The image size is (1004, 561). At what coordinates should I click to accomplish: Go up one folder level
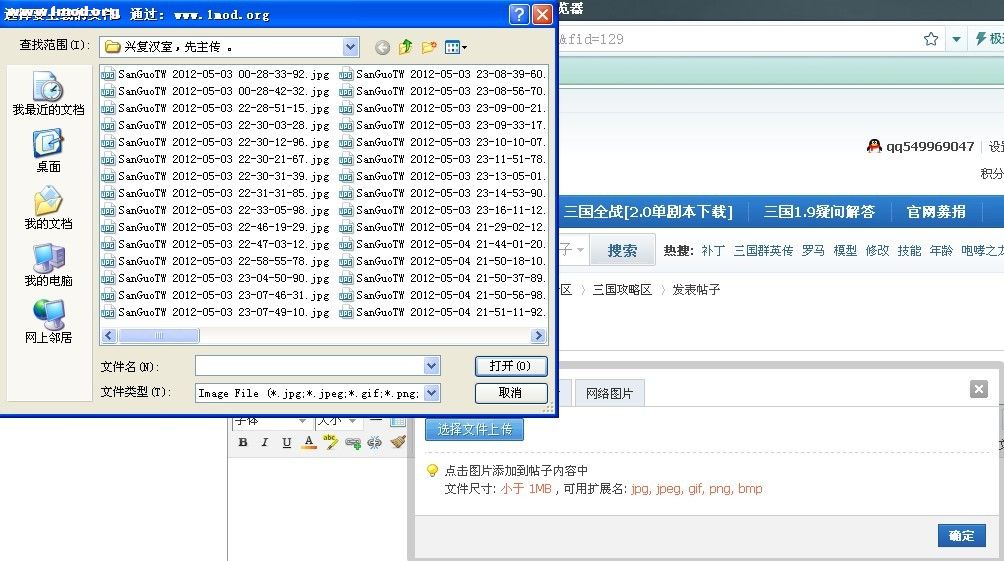[x=405, y=47]
